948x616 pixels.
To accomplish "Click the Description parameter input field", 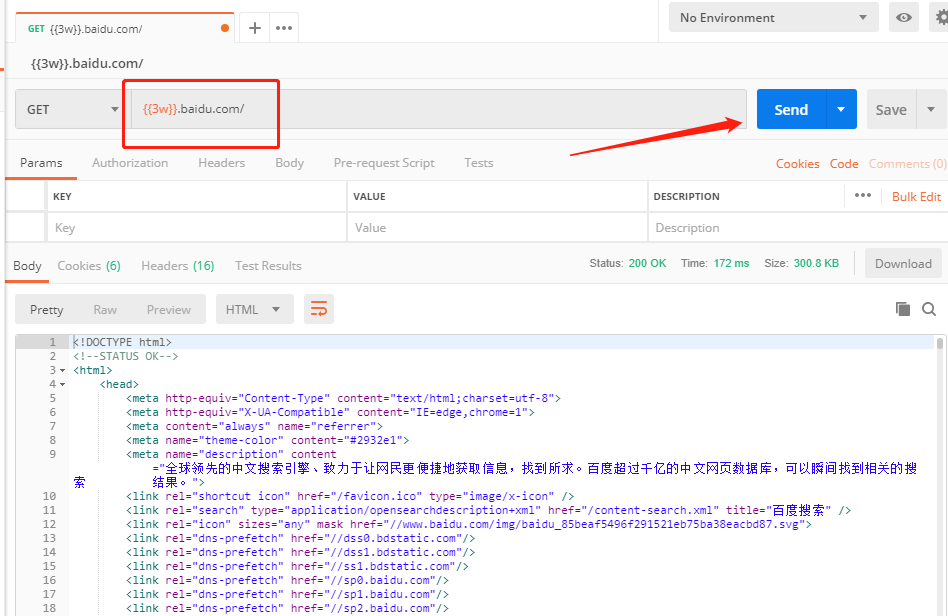I will coord(798,228).
